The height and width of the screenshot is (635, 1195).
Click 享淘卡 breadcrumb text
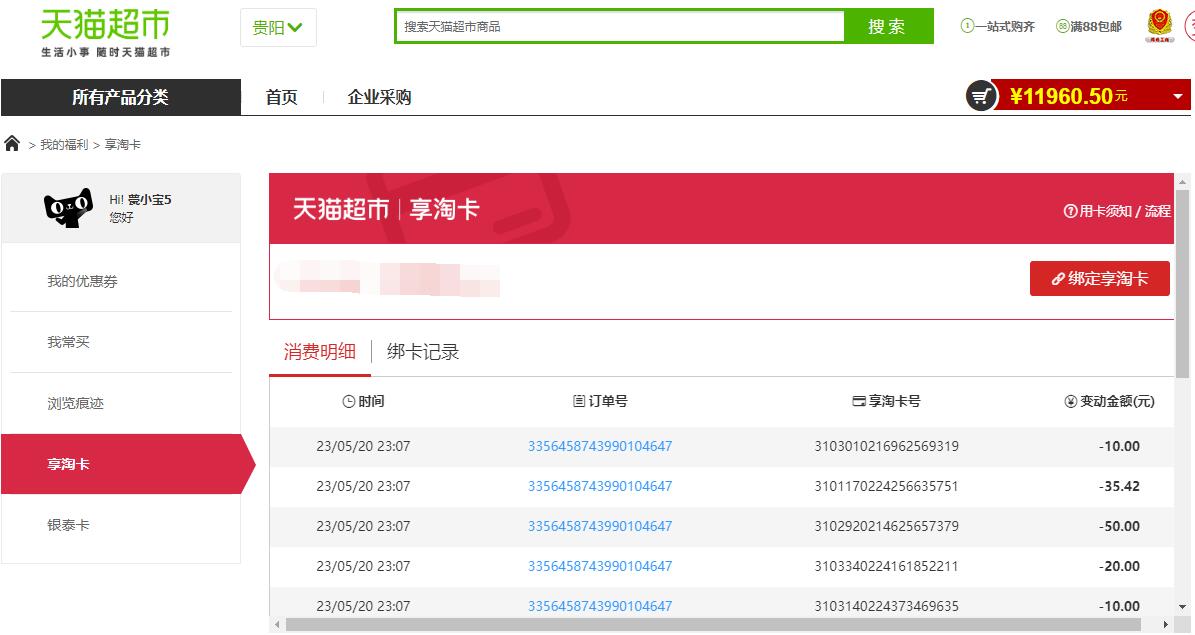[x=123, y=145]
